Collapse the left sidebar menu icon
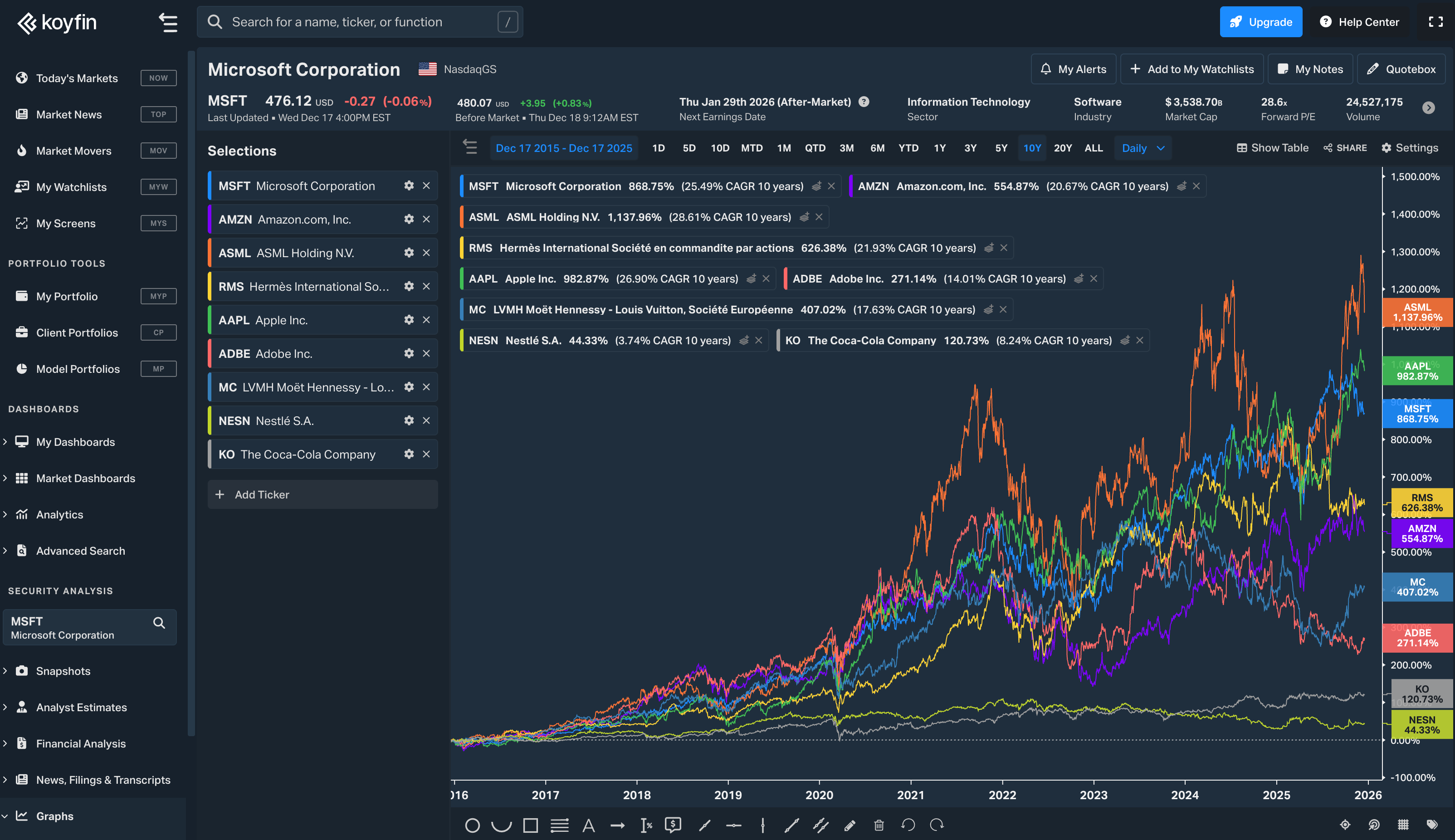 [168, 22]
